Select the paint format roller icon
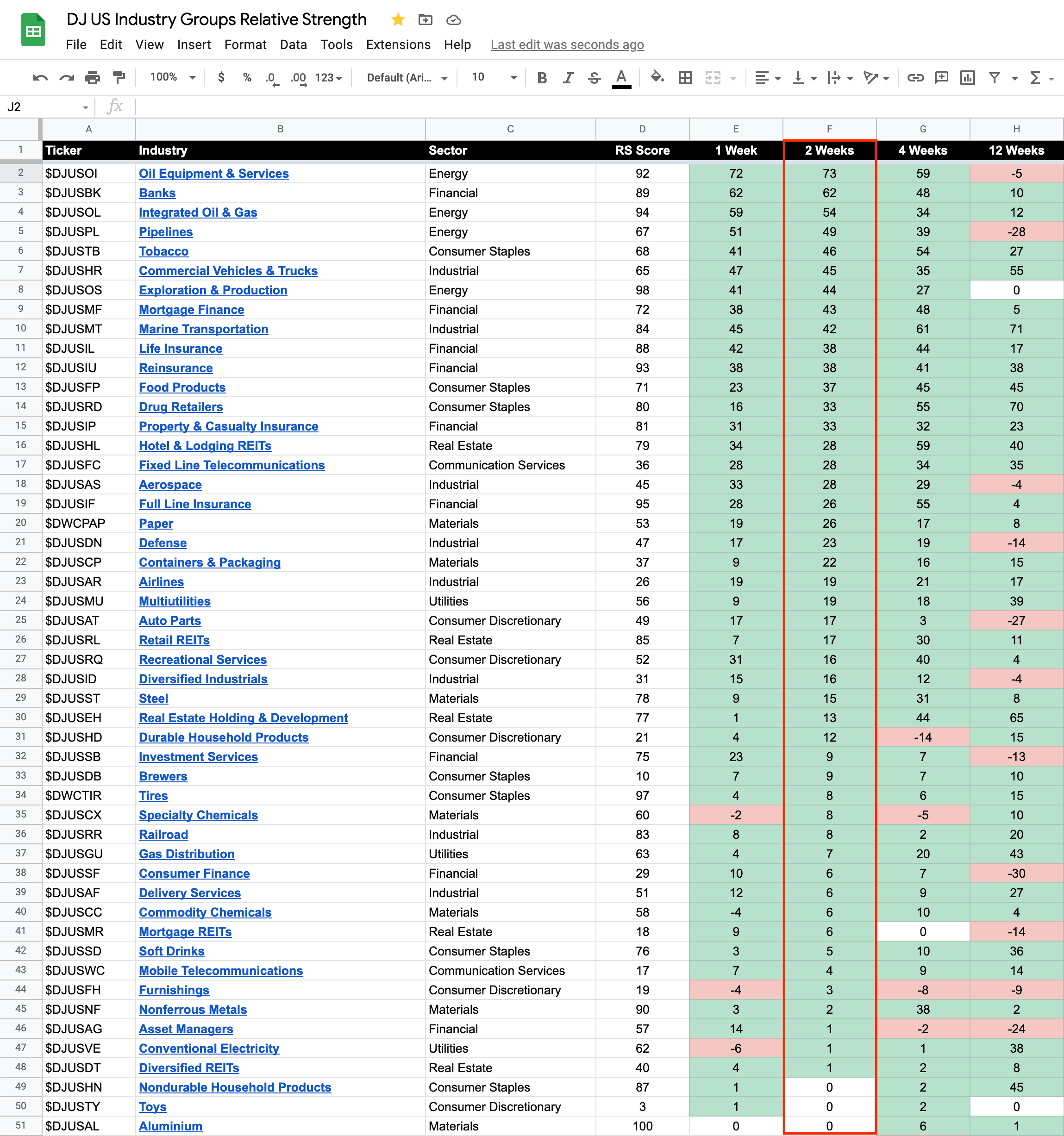 119,78
